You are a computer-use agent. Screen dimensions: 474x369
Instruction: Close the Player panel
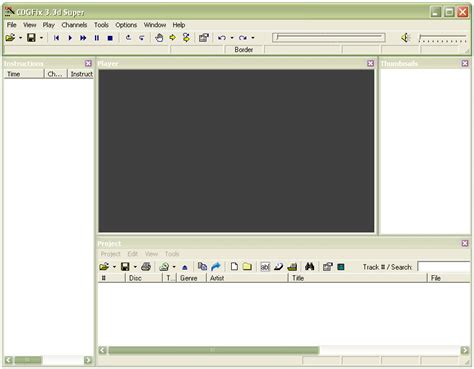pyautogui.click(x=370, y=63)
